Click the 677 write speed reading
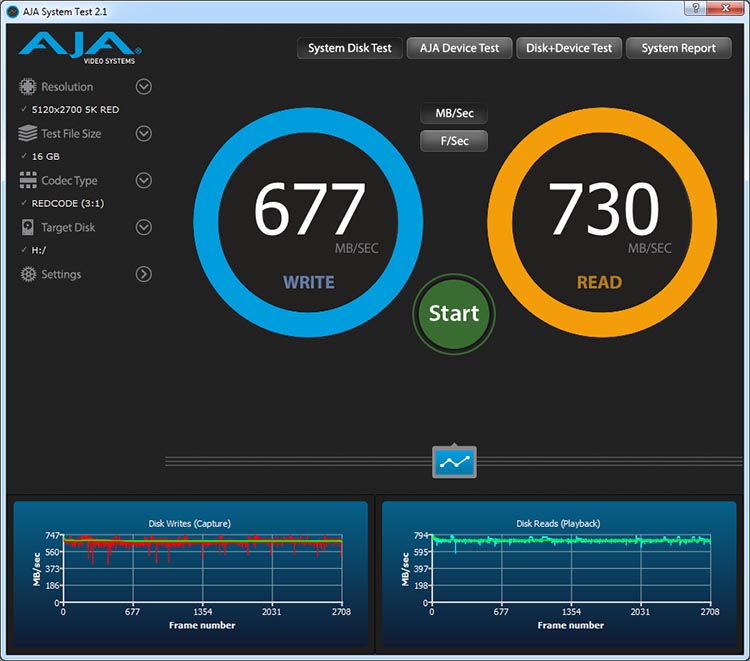Viewport: 750px width, 661px height. [x=309, y=208]
